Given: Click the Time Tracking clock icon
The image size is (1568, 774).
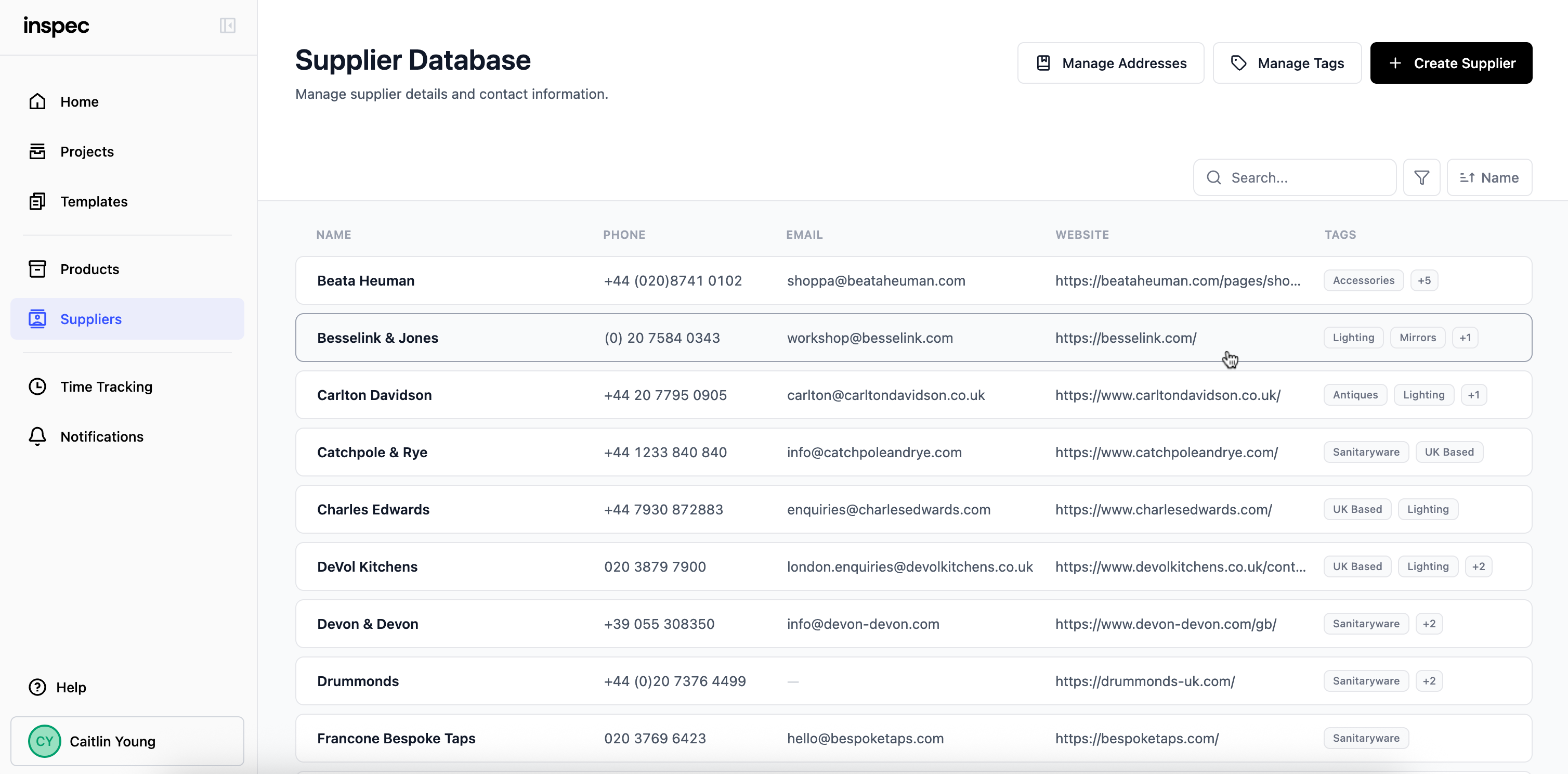Looking at the screenshot, I should point(38,386).
